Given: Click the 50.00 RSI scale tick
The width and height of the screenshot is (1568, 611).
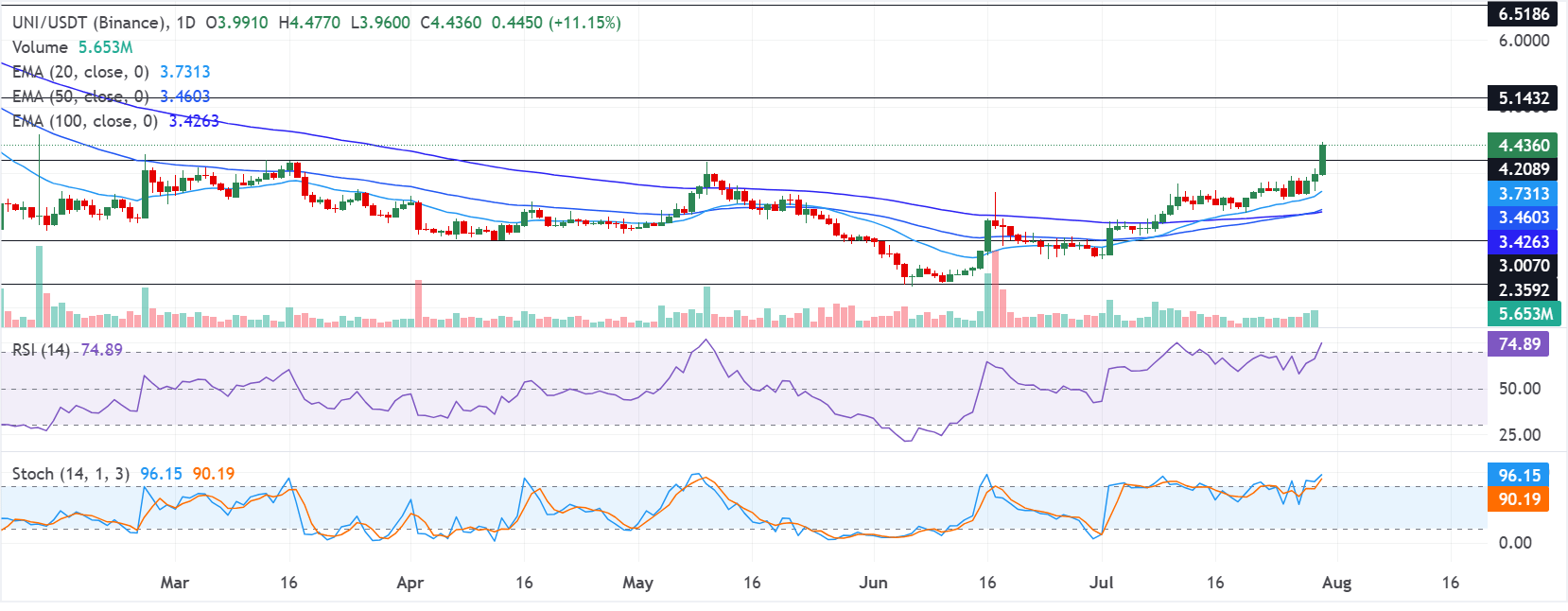Looking at the screenshot, I should (1520, 388).
